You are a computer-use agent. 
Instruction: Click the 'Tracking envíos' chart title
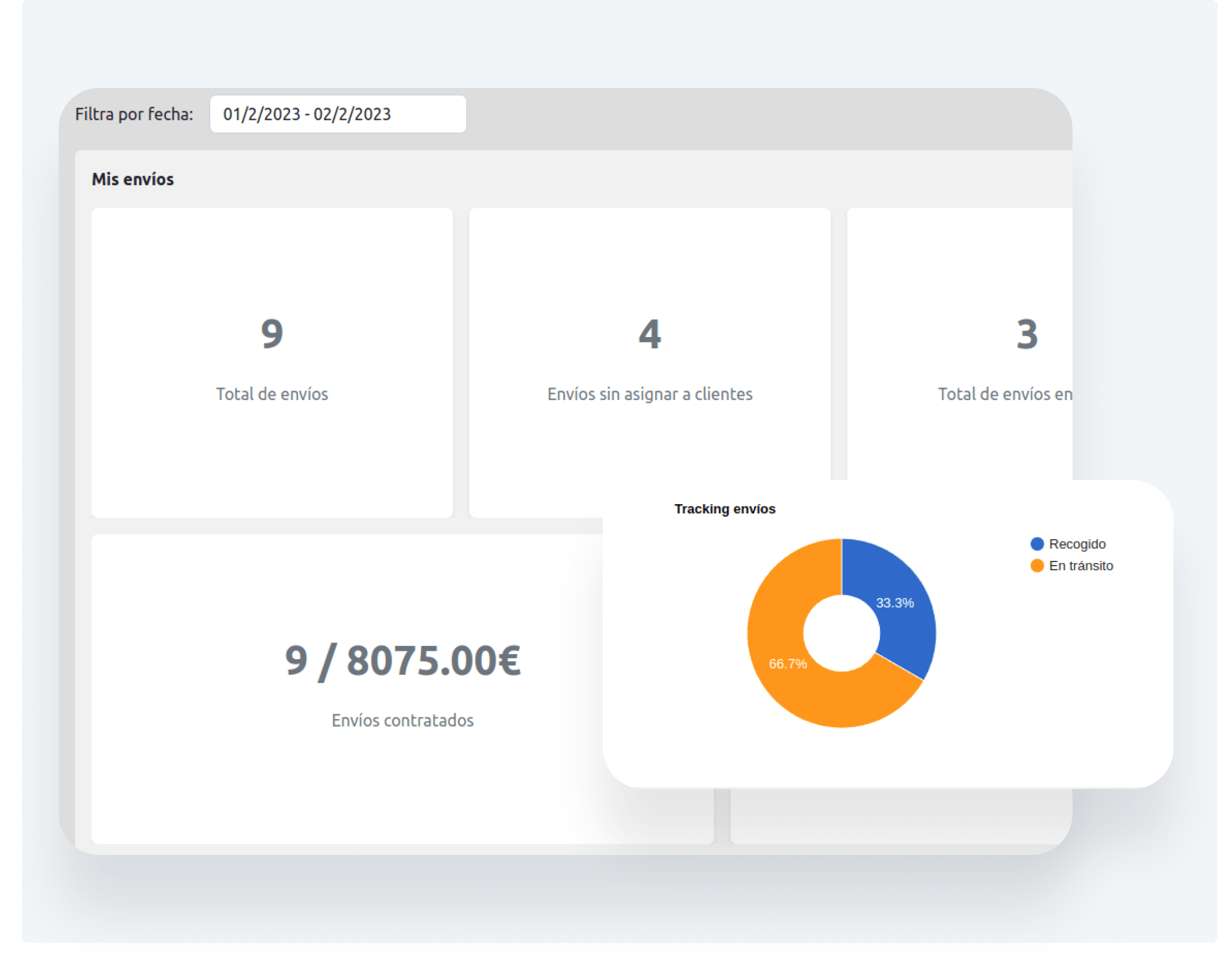click(x=725, y=509)
